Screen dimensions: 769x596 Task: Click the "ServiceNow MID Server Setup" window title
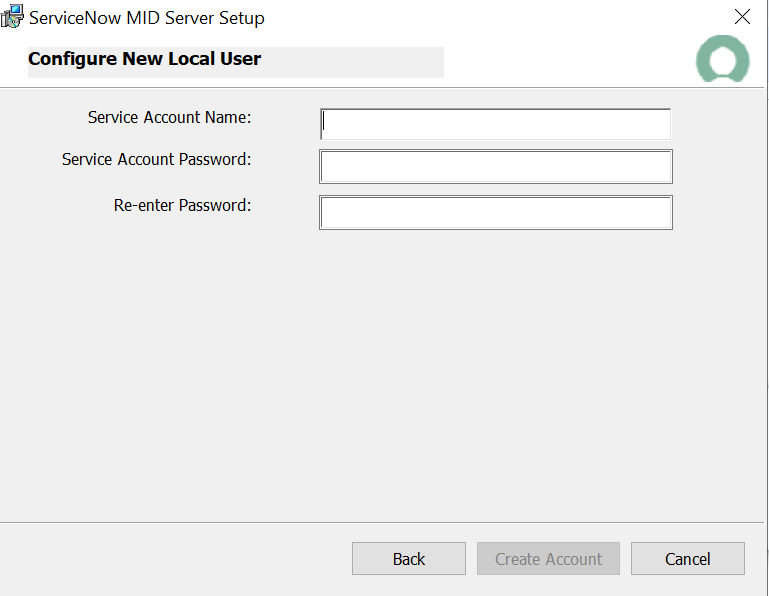[147, 18]
